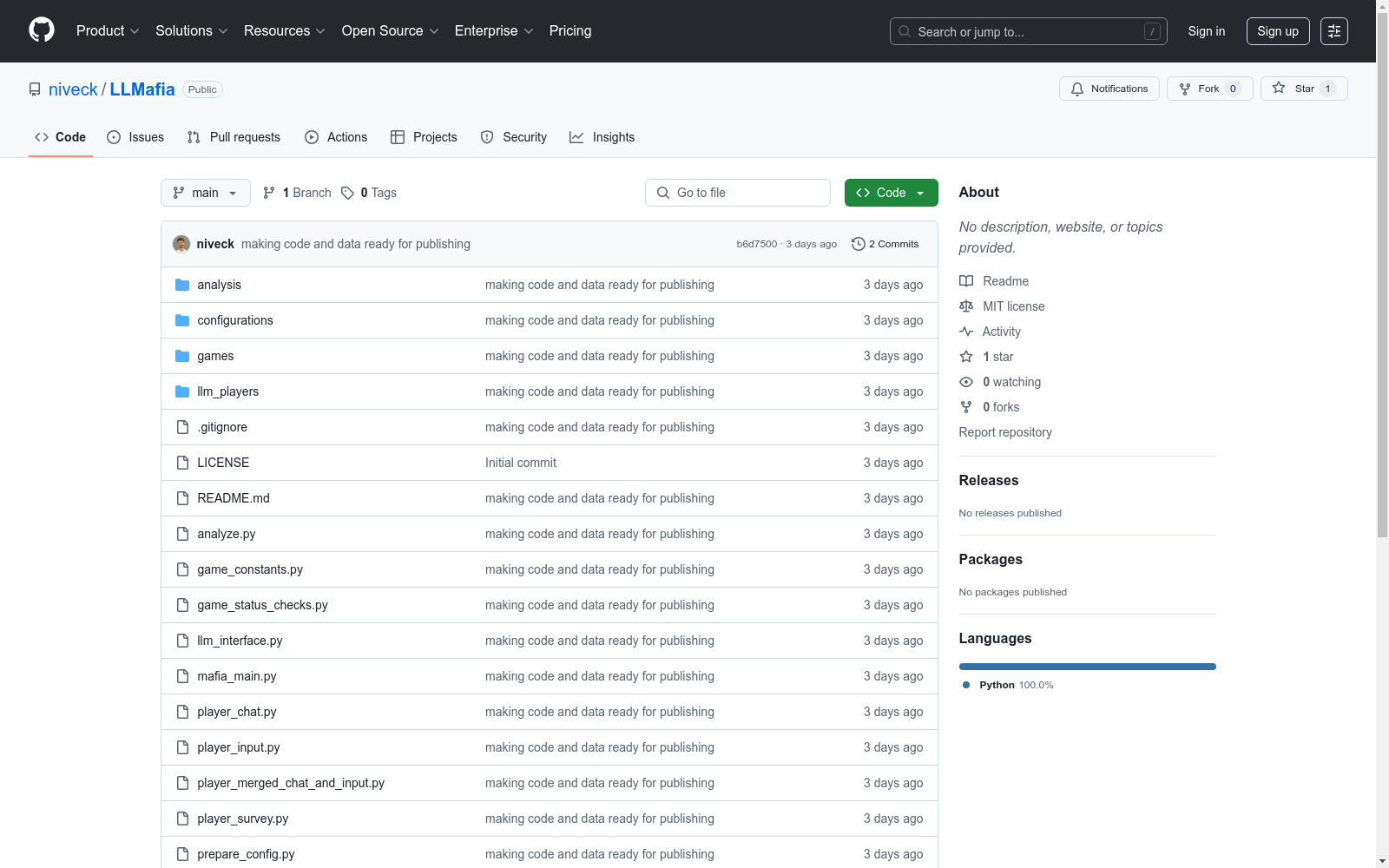1389x868 pixels.
Task: Click the Fork button
Action: click(1210, 89)
